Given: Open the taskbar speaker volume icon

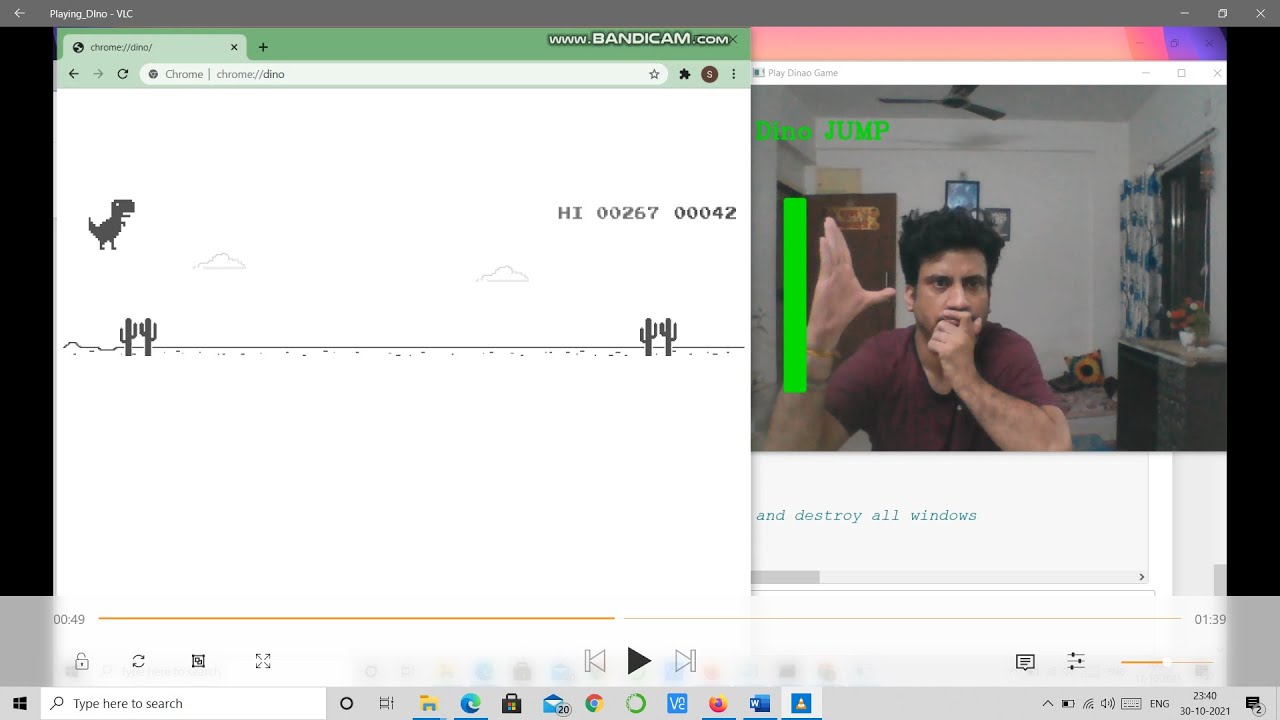Looking at the screenshot, I should click(x=1108, y=703).
